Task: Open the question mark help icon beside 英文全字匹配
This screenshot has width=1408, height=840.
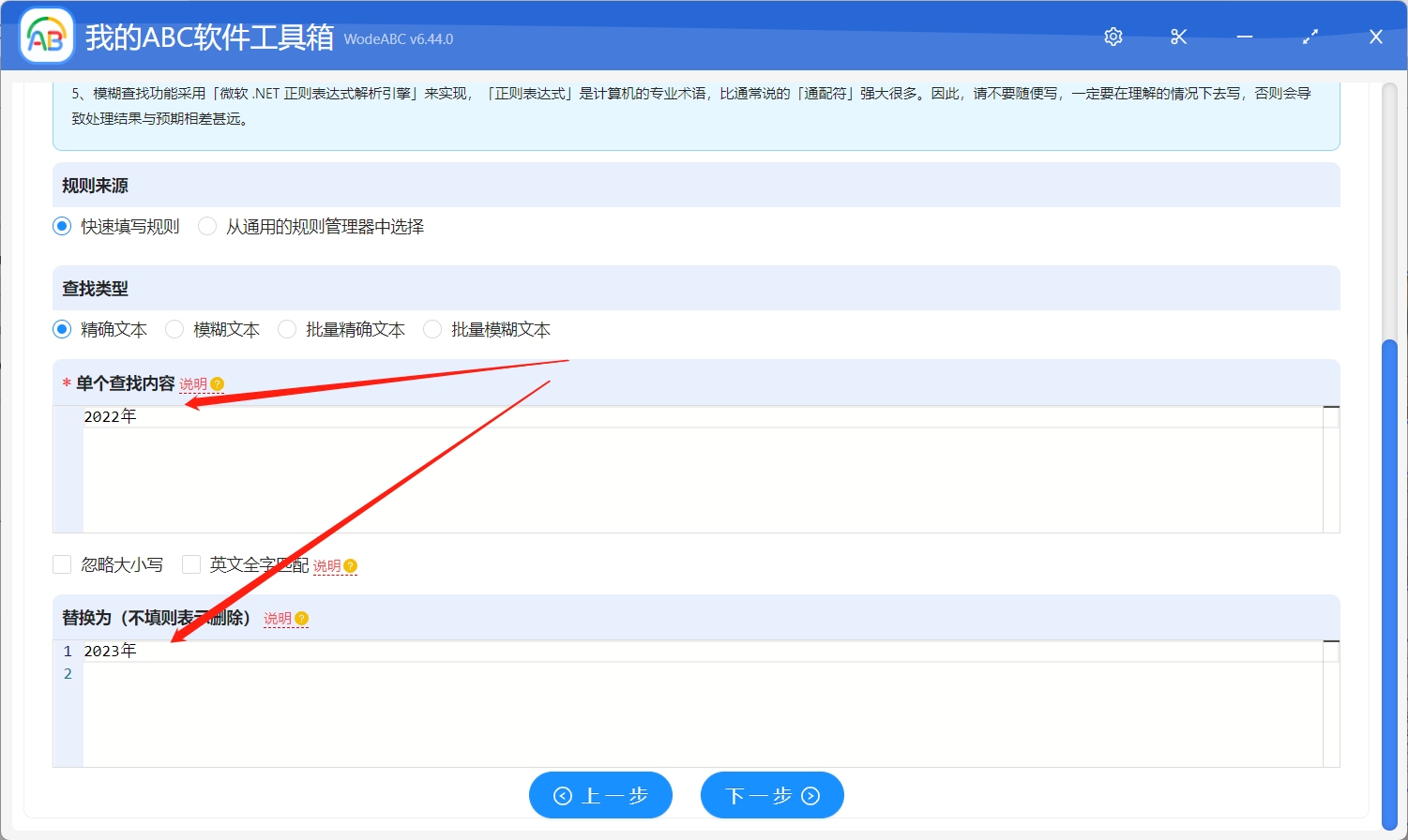Action: pyautogui.click(x=349, y=565)
